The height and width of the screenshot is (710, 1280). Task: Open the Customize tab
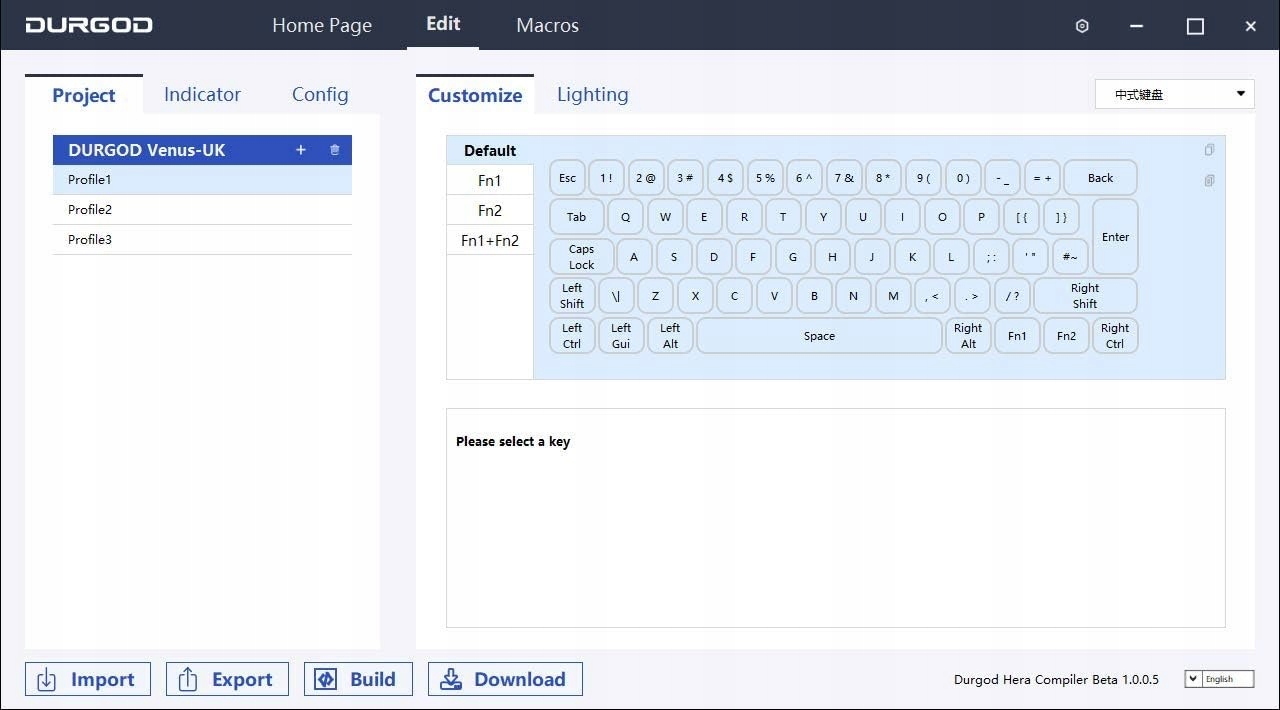point(475,95)
